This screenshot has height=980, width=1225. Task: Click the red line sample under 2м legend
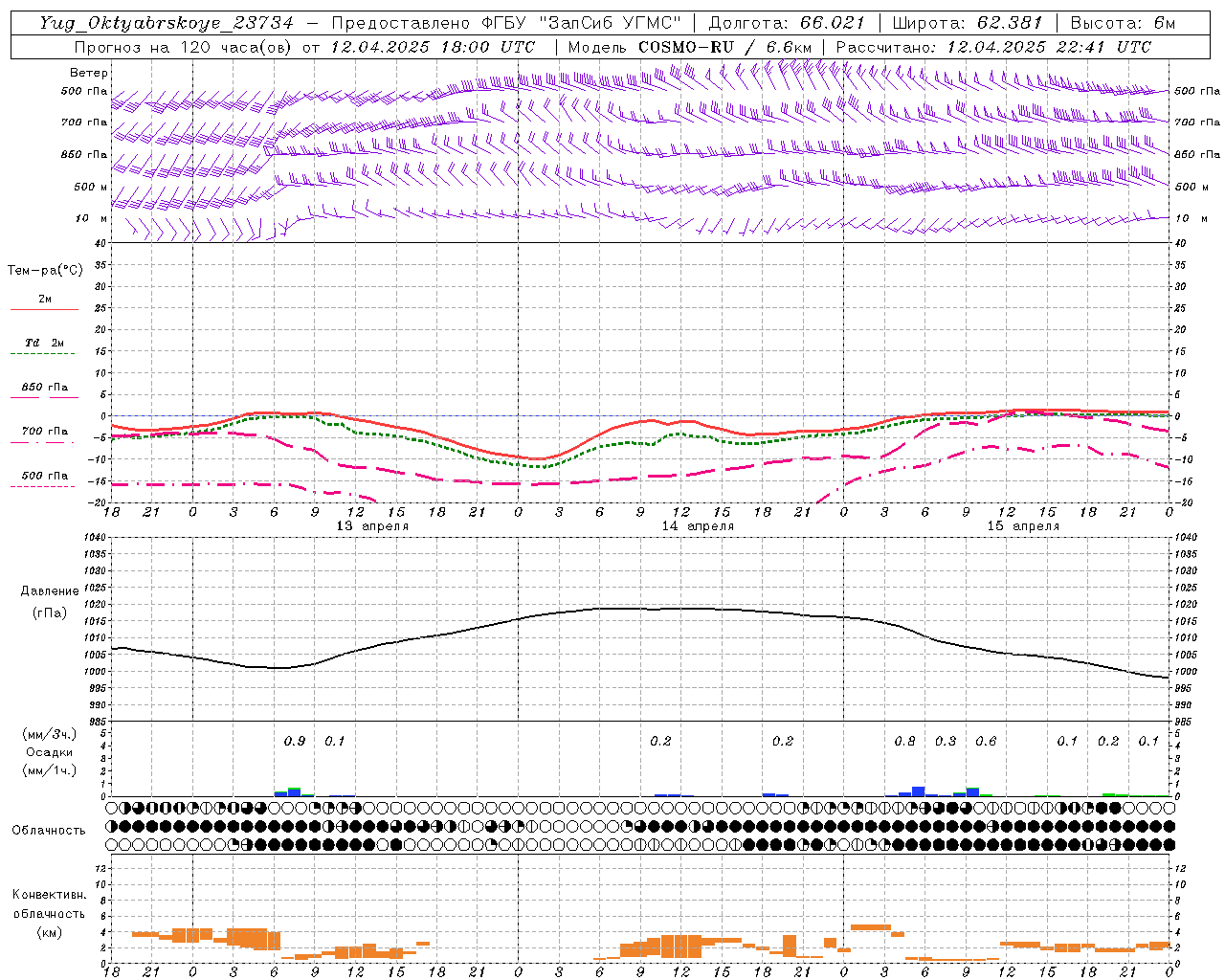[44, 309]
